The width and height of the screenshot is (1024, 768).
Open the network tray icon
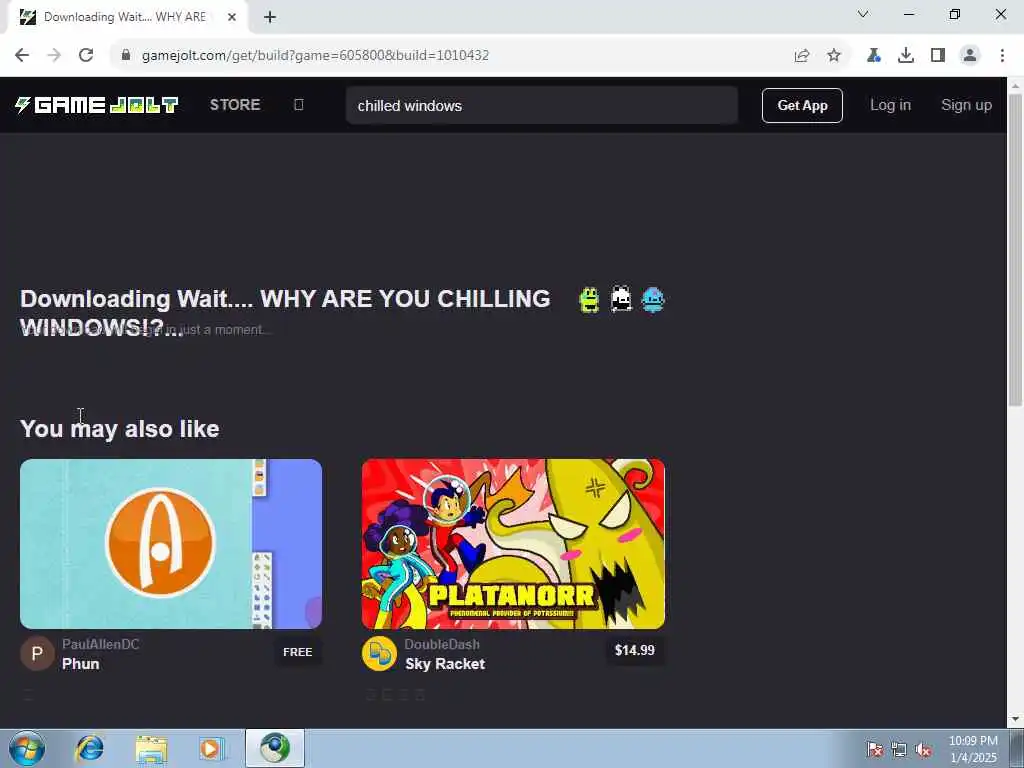(899, 750)
